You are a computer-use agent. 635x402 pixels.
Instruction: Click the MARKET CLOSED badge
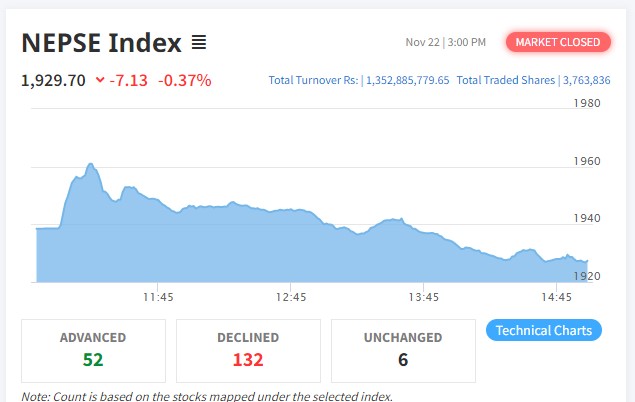[558, 42]
